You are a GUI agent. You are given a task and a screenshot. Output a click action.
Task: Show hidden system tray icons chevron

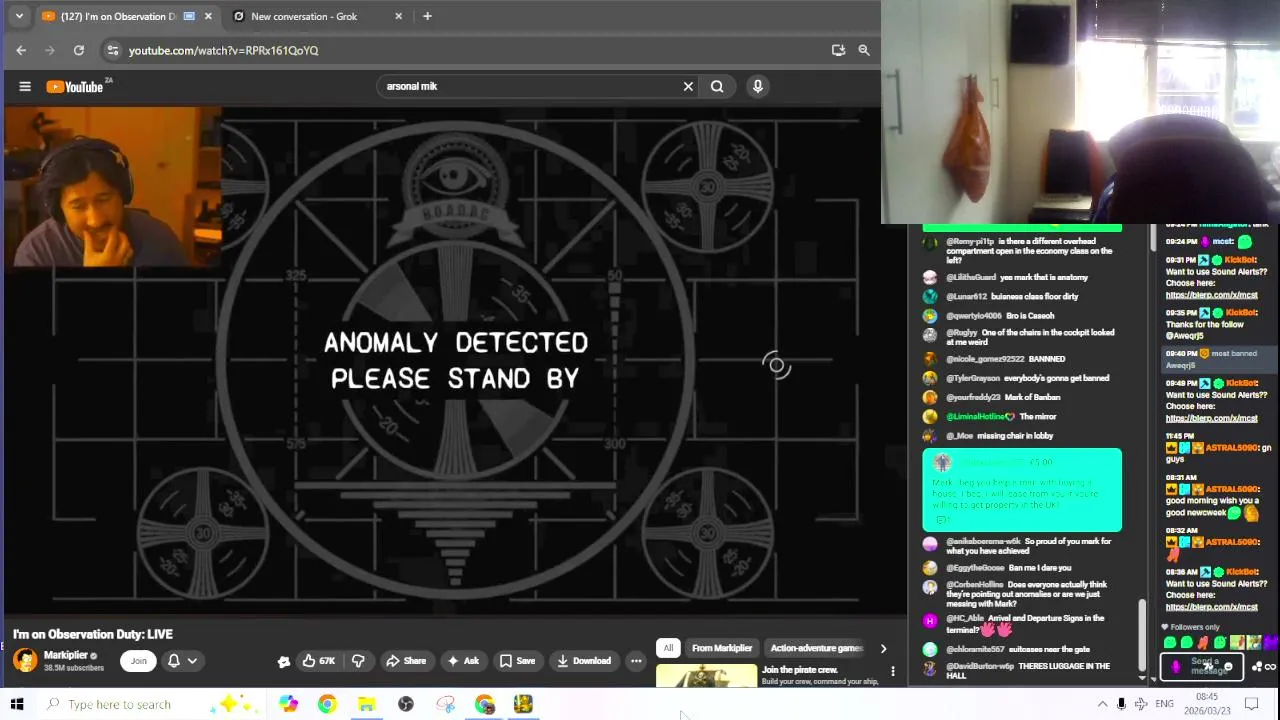tap(1102, 704)
